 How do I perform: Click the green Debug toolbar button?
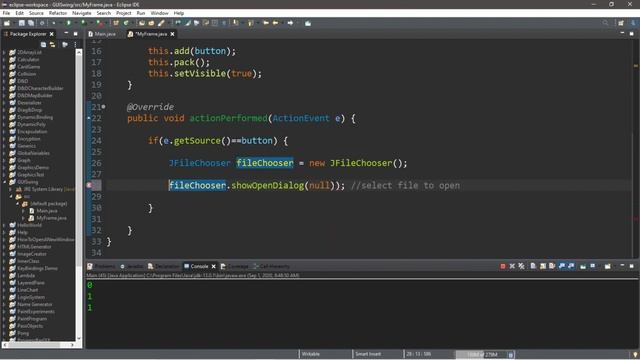53,23
